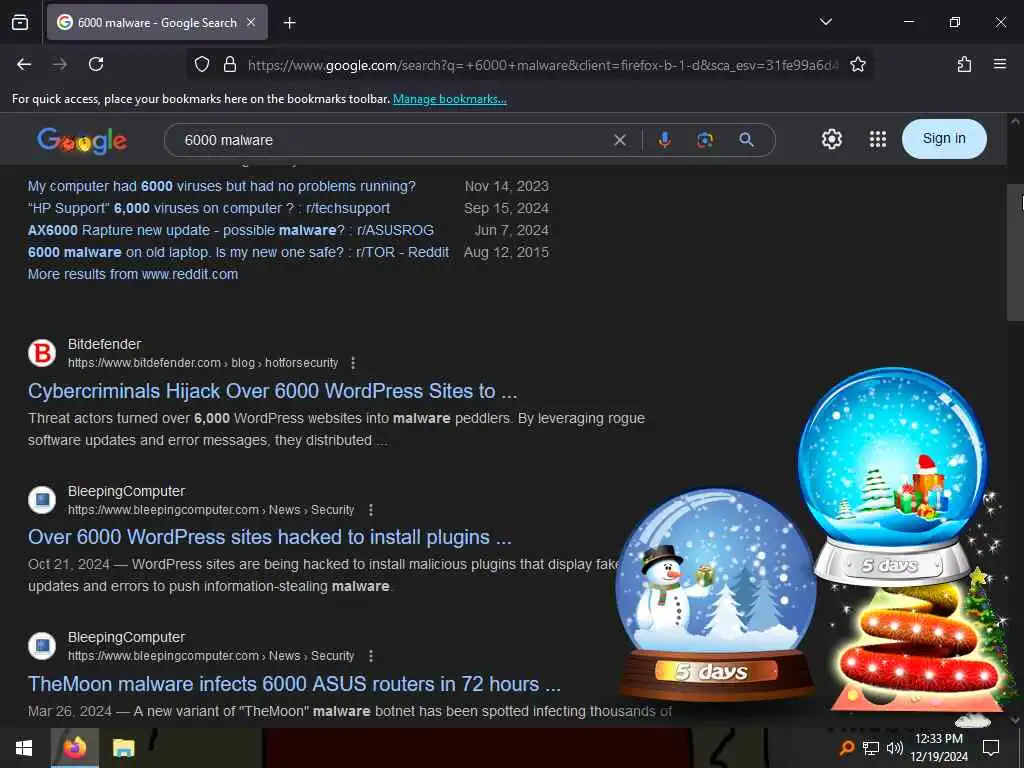The width and height of the screenshot is (1024, 768).
Task: Open Over 6000 WordPress sites hacked article
Action: pos(270,537)
